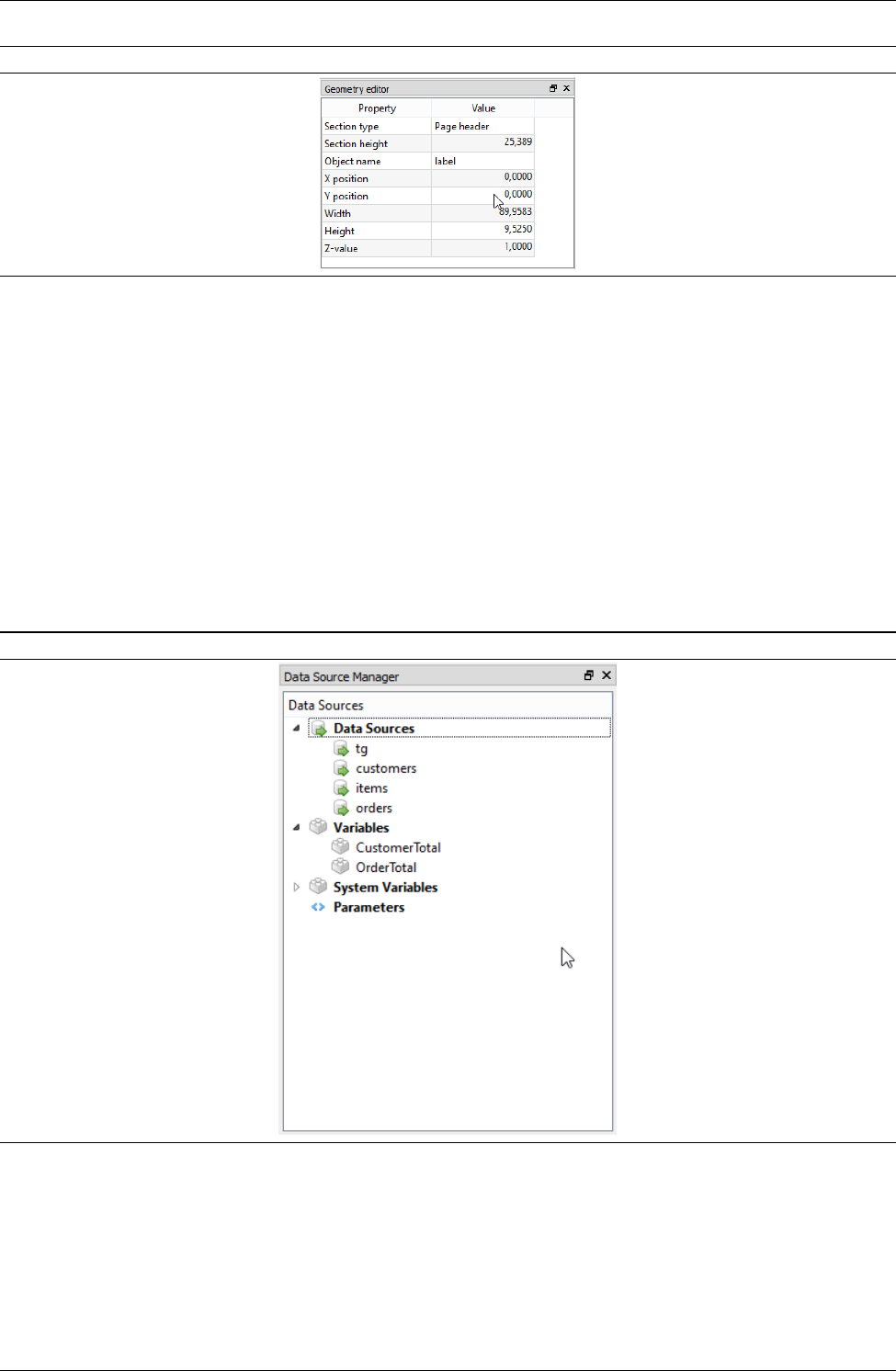Click the Parameters angle-brackets icon

[x=318, y=907]
